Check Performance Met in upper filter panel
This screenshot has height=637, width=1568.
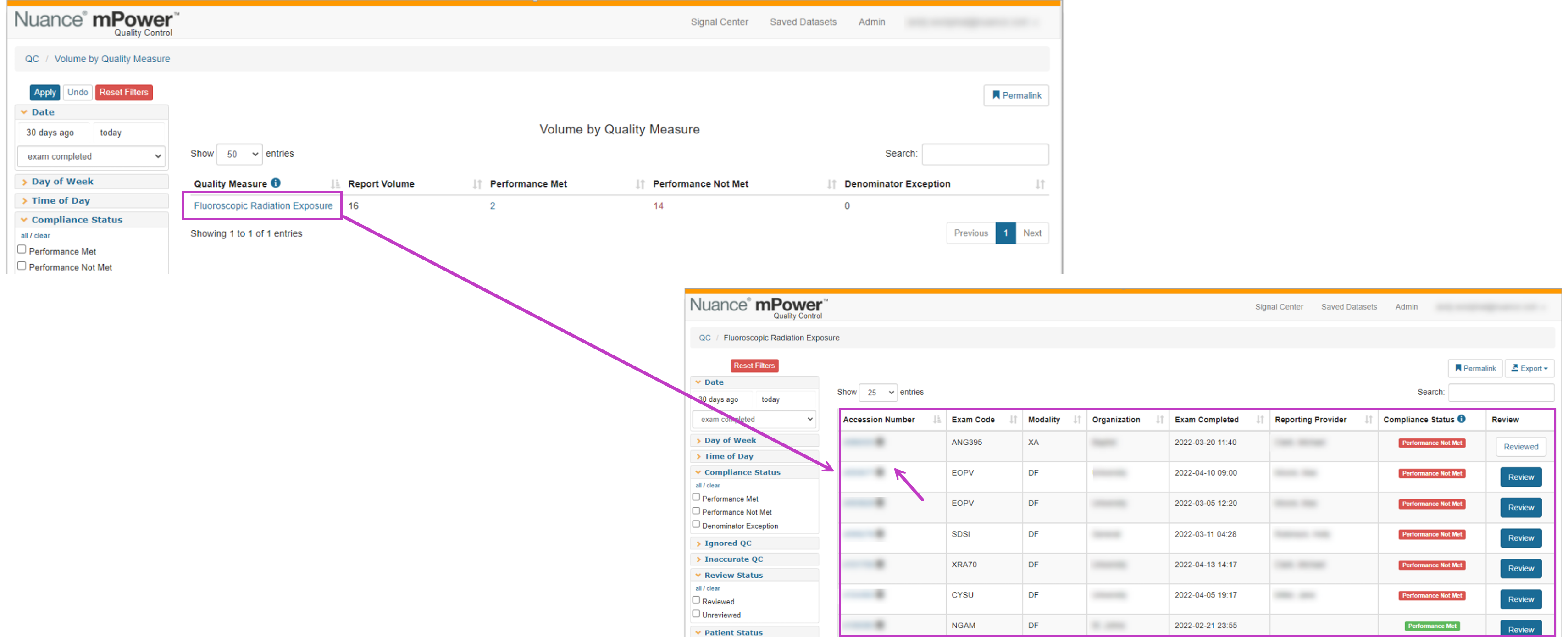(x=22, y=249)
